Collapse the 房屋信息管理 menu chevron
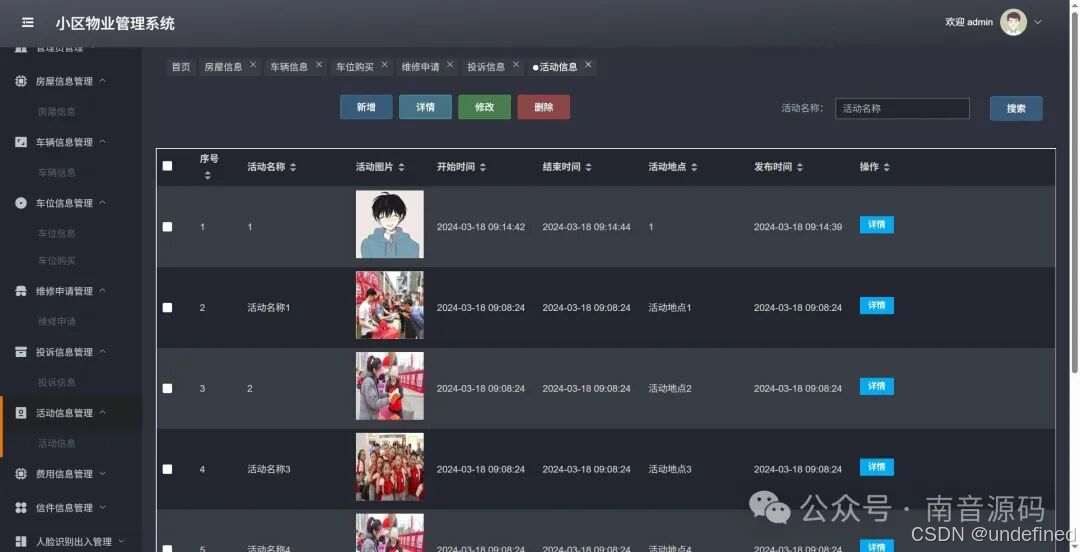Image resolution: width=1080 pixels, height=552 pixels. tap(103, 81)
